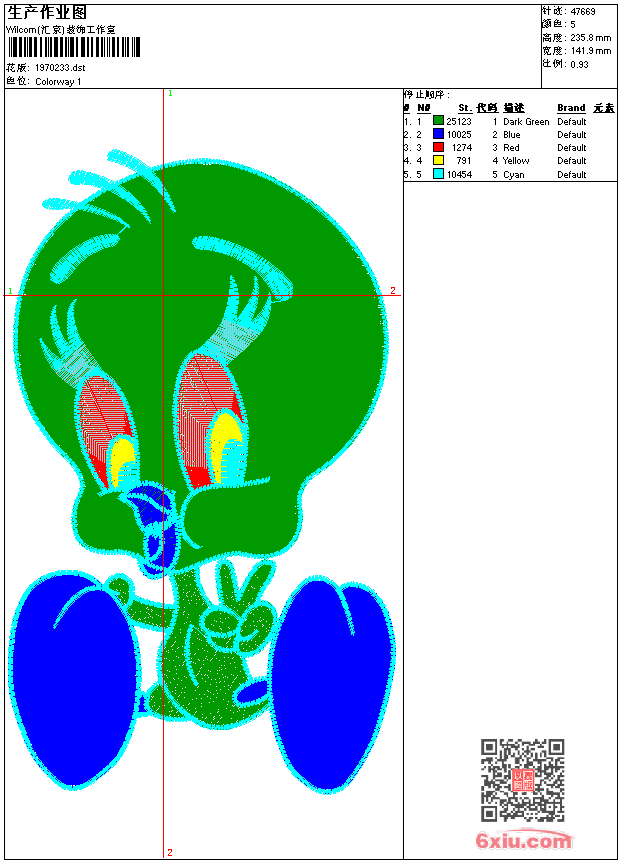Click stitch count 25123 in Dark Green row
The image size is (620, 860).
click(x=459, y=122)
